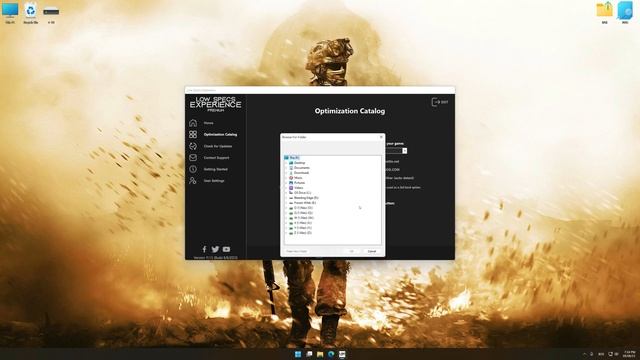This screenshot has width=640, height=360.
Task: Click the Windows Start button
Action: point(298,354)
